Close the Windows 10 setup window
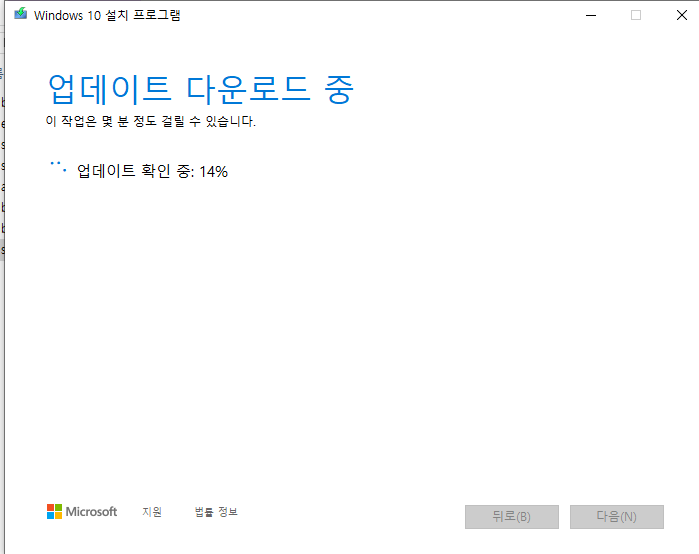Viewport: 699px width, 554px height. point(682,15)
